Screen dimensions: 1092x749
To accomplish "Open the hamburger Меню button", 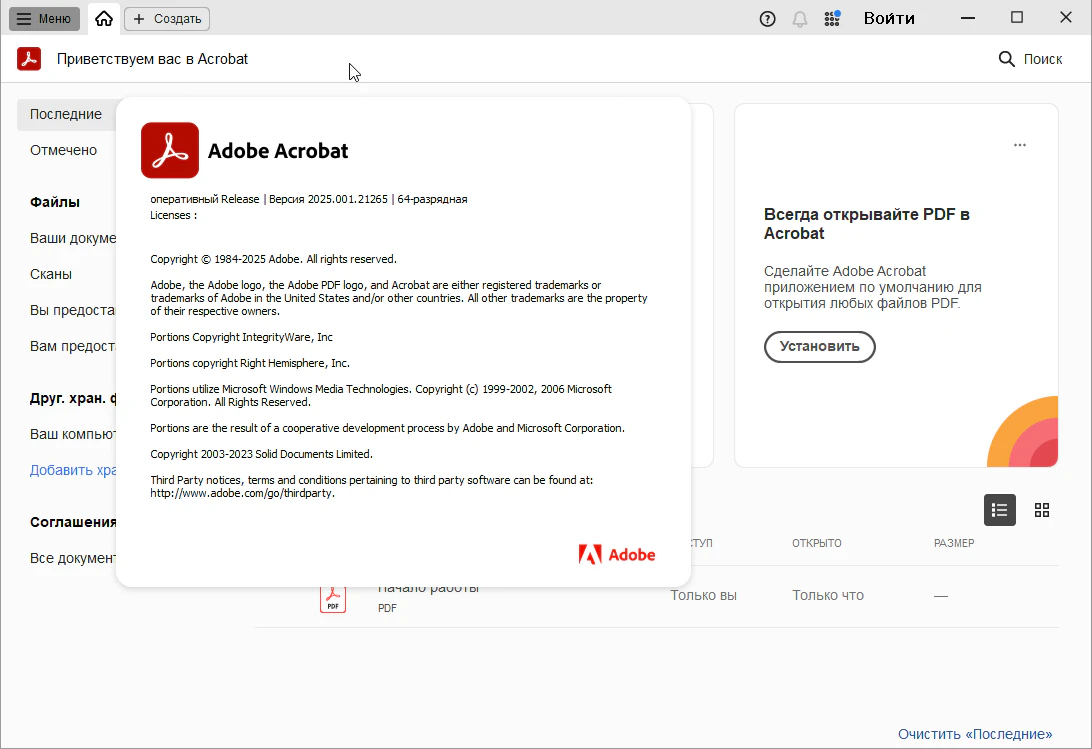I will pos(44,18).
